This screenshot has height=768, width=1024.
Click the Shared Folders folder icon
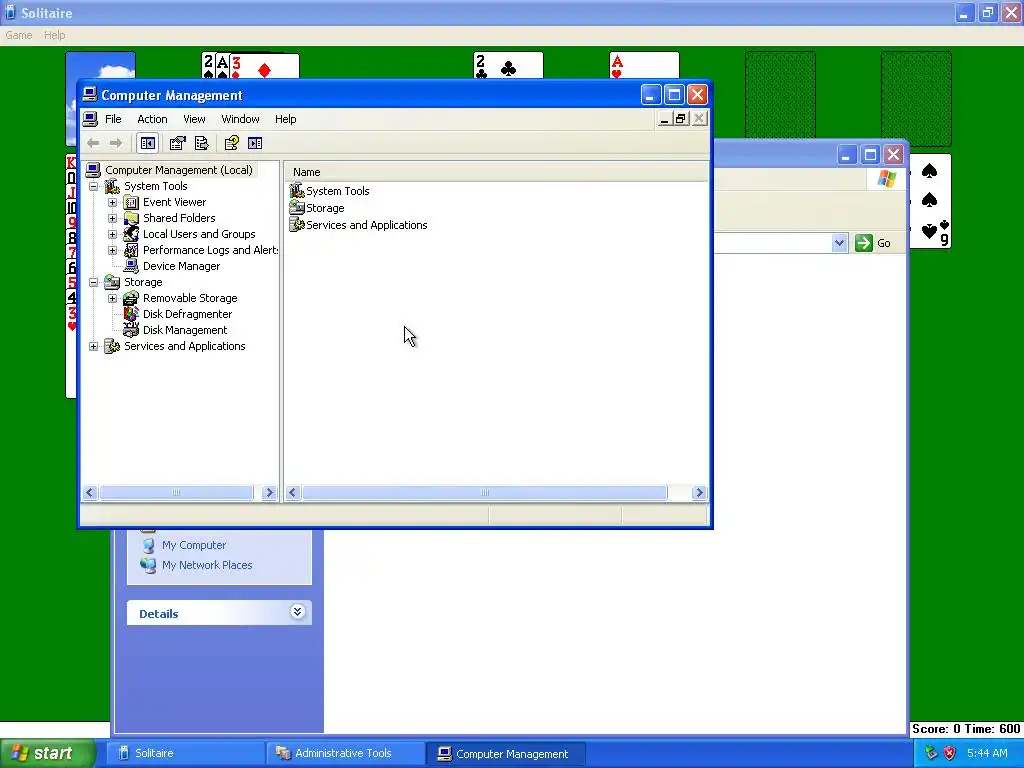pyautogui.click(x=131, y=218)
